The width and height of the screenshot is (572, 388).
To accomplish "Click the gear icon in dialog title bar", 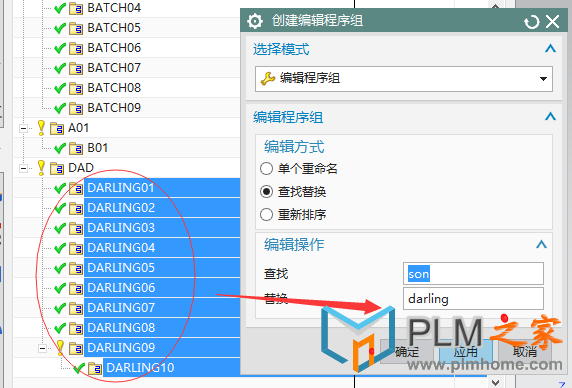I will tap(255, 21).
